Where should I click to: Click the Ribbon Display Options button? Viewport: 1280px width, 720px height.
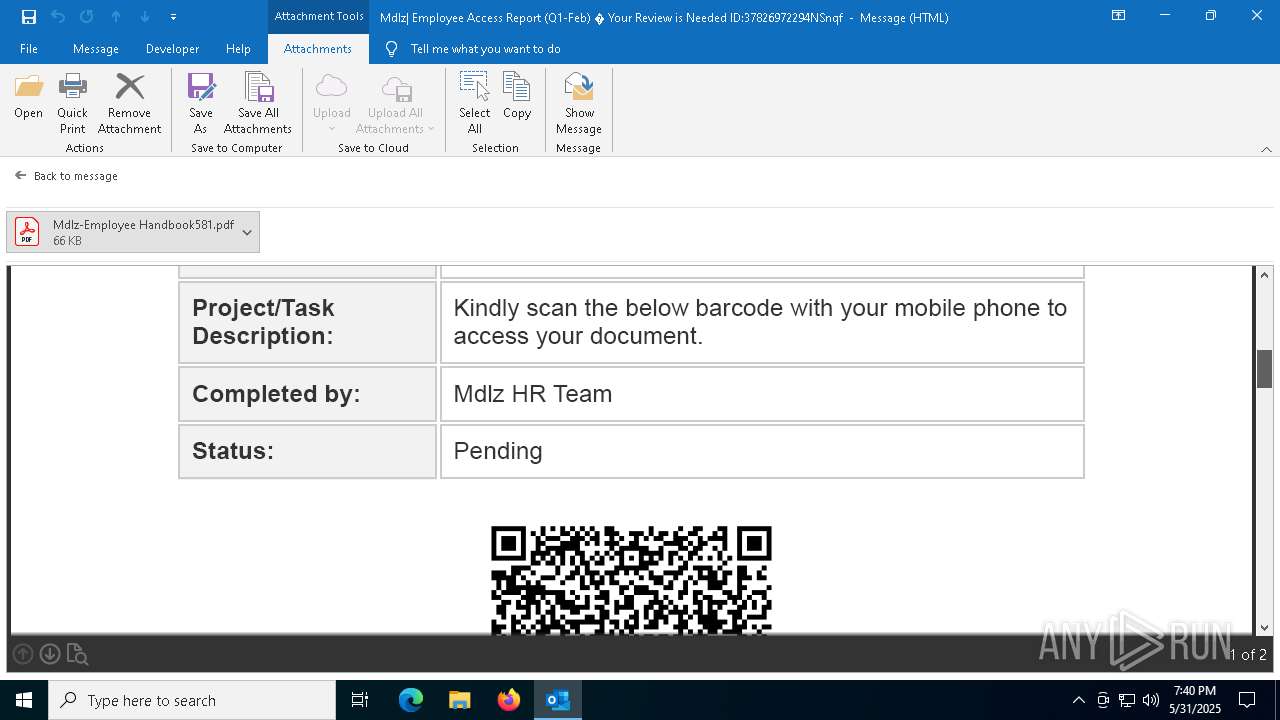[1119, 16]
